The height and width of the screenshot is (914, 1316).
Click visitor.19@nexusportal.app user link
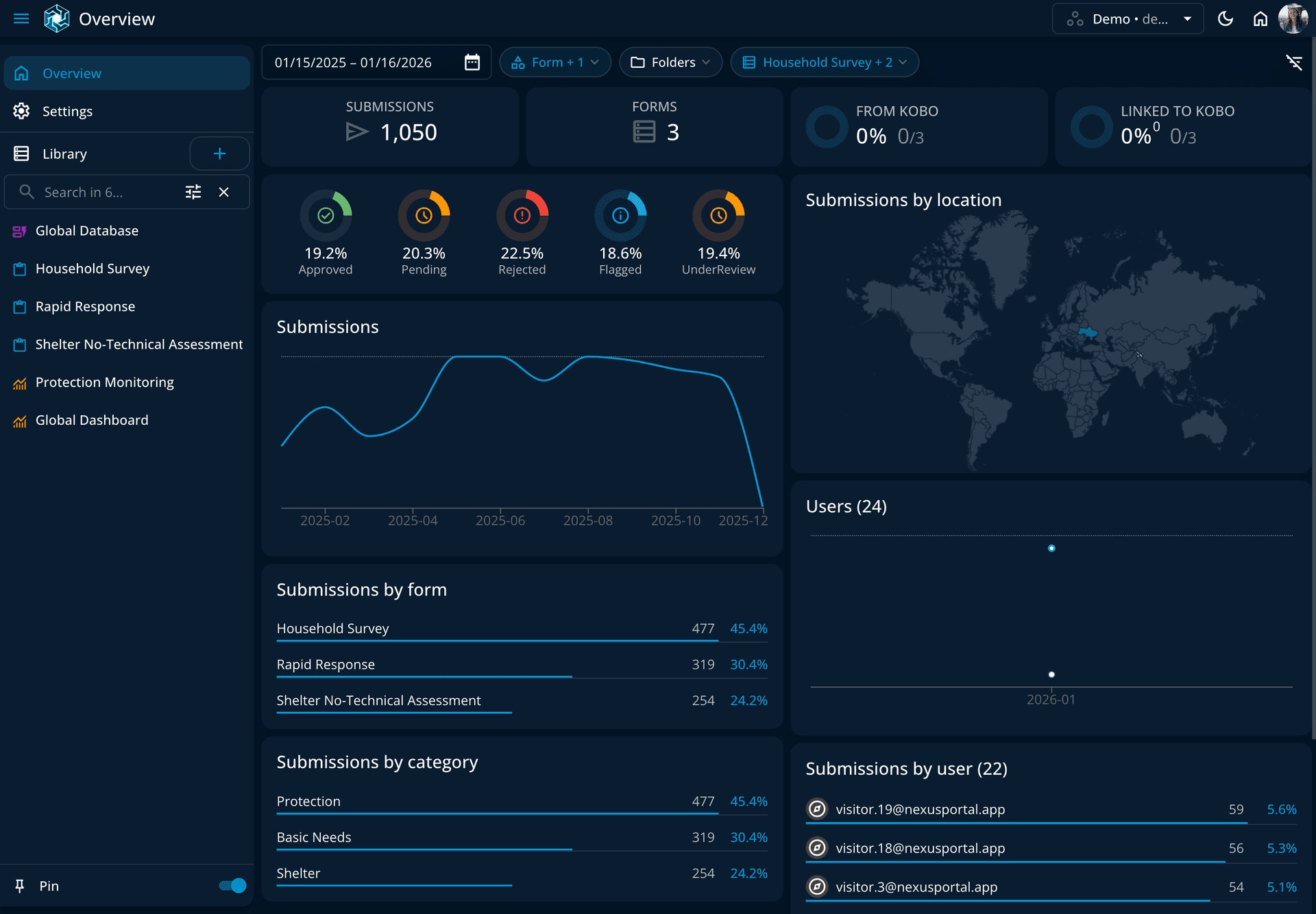click(x=920, y=809)
